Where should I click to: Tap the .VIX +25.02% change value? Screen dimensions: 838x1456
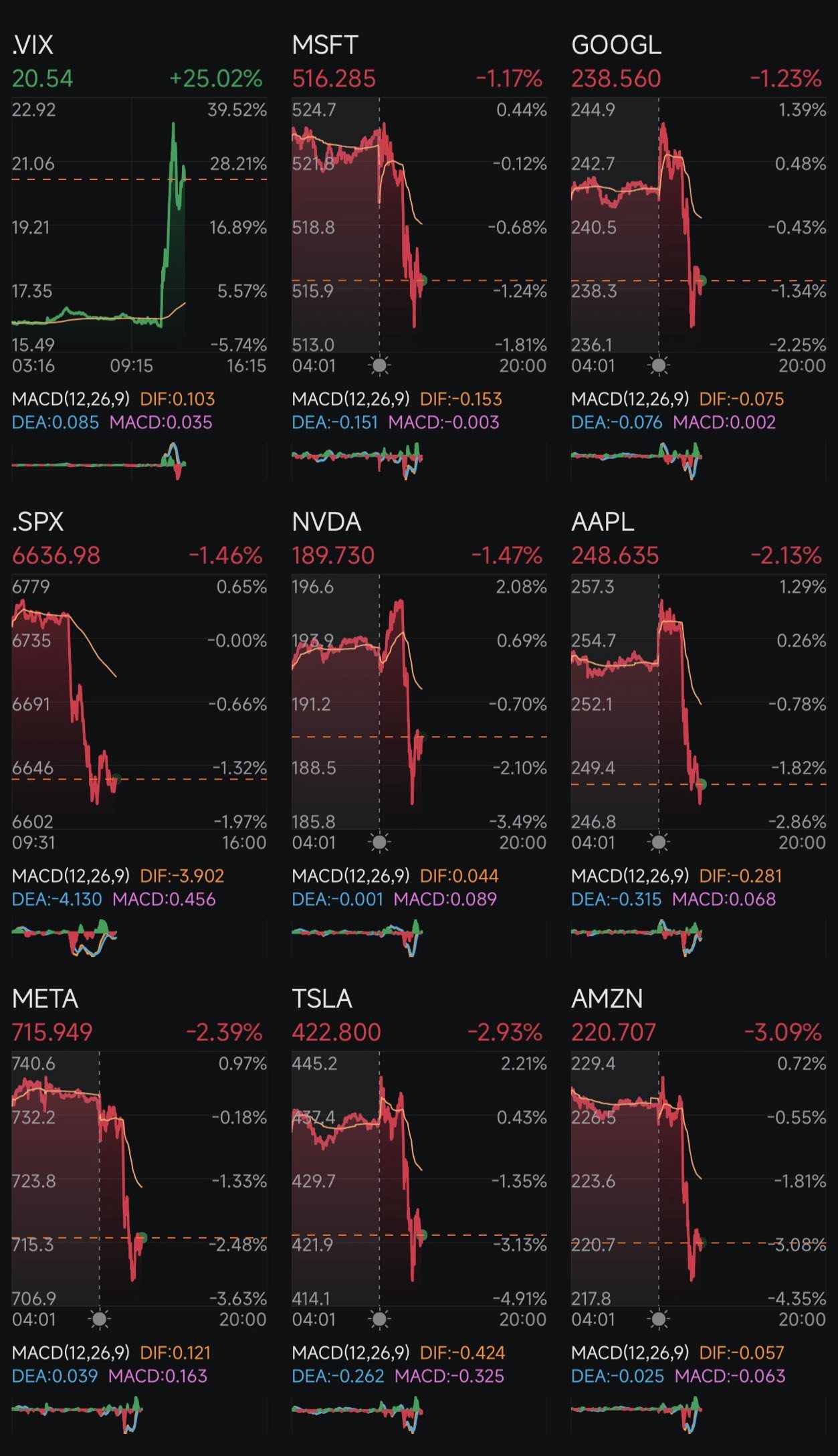point(215,78)
